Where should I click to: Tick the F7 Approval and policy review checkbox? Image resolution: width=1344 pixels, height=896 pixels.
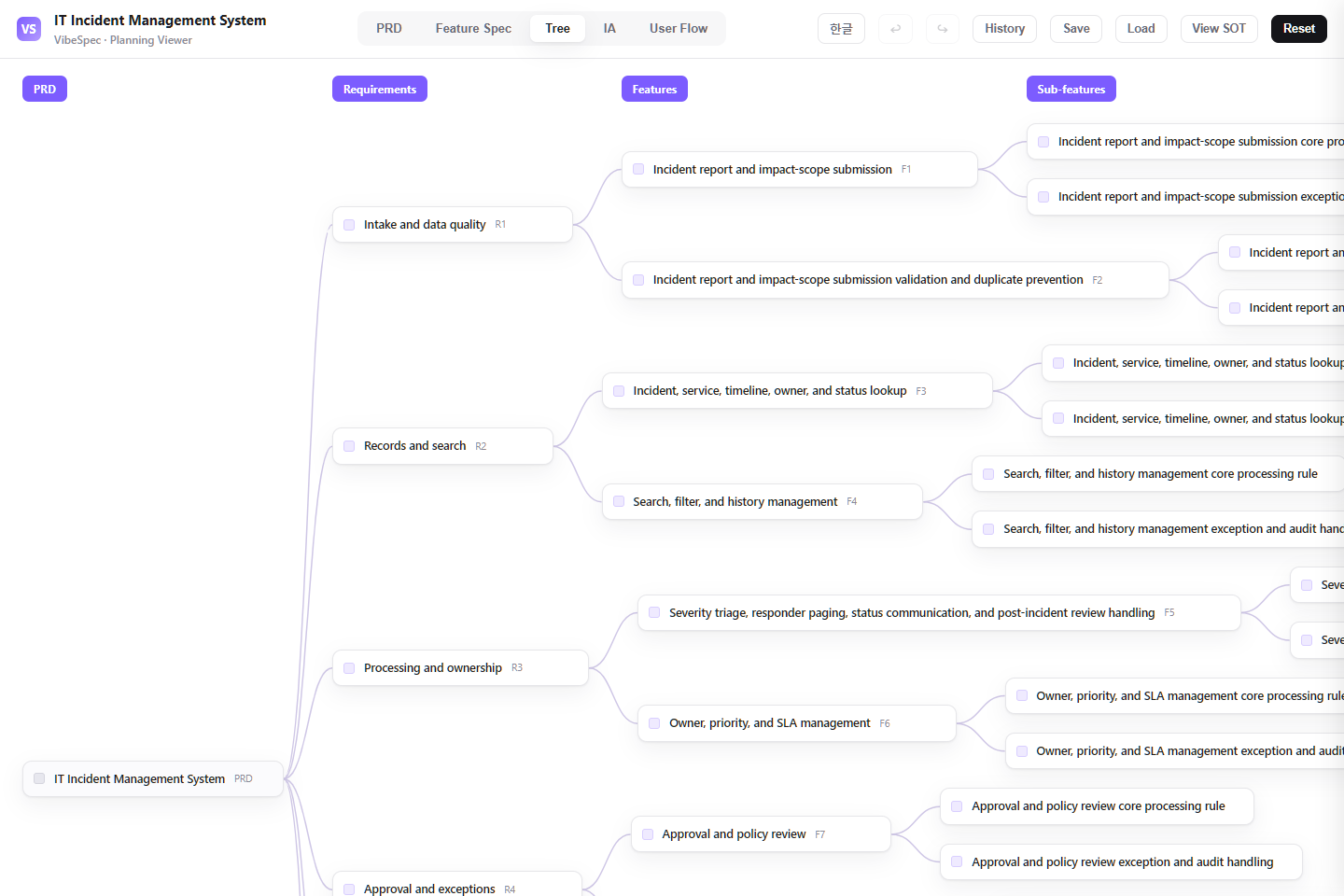648,834
